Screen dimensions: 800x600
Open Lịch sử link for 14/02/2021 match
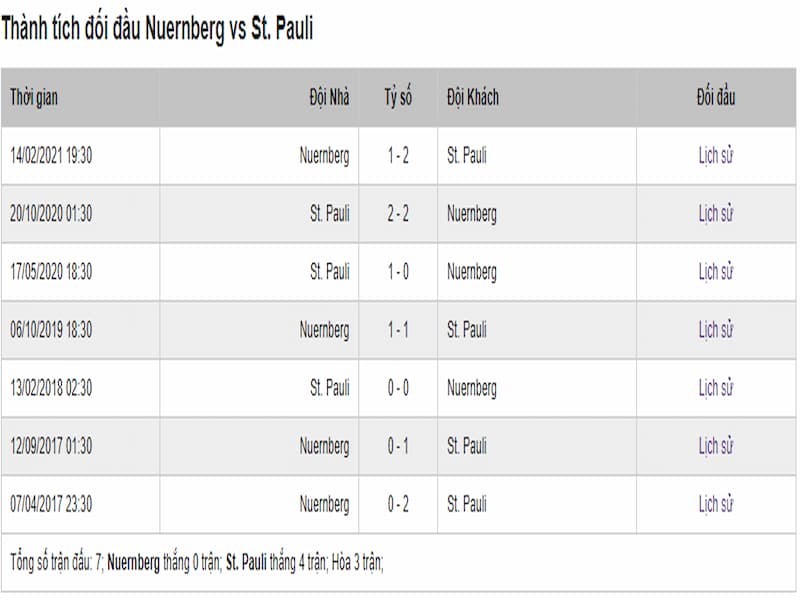[x=716, y=156]
